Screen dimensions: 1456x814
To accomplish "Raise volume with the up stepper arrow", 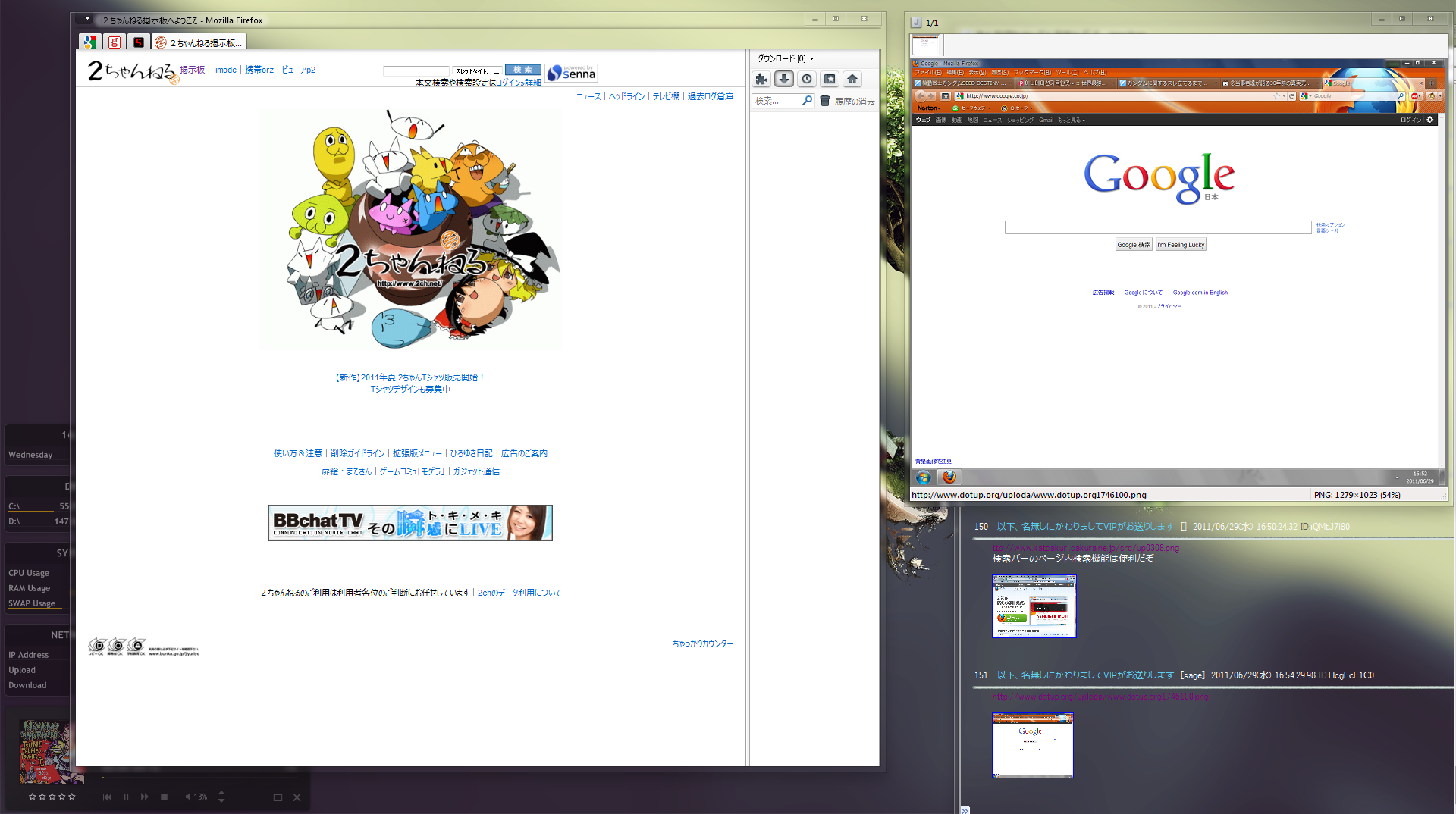I will point(221,793).
